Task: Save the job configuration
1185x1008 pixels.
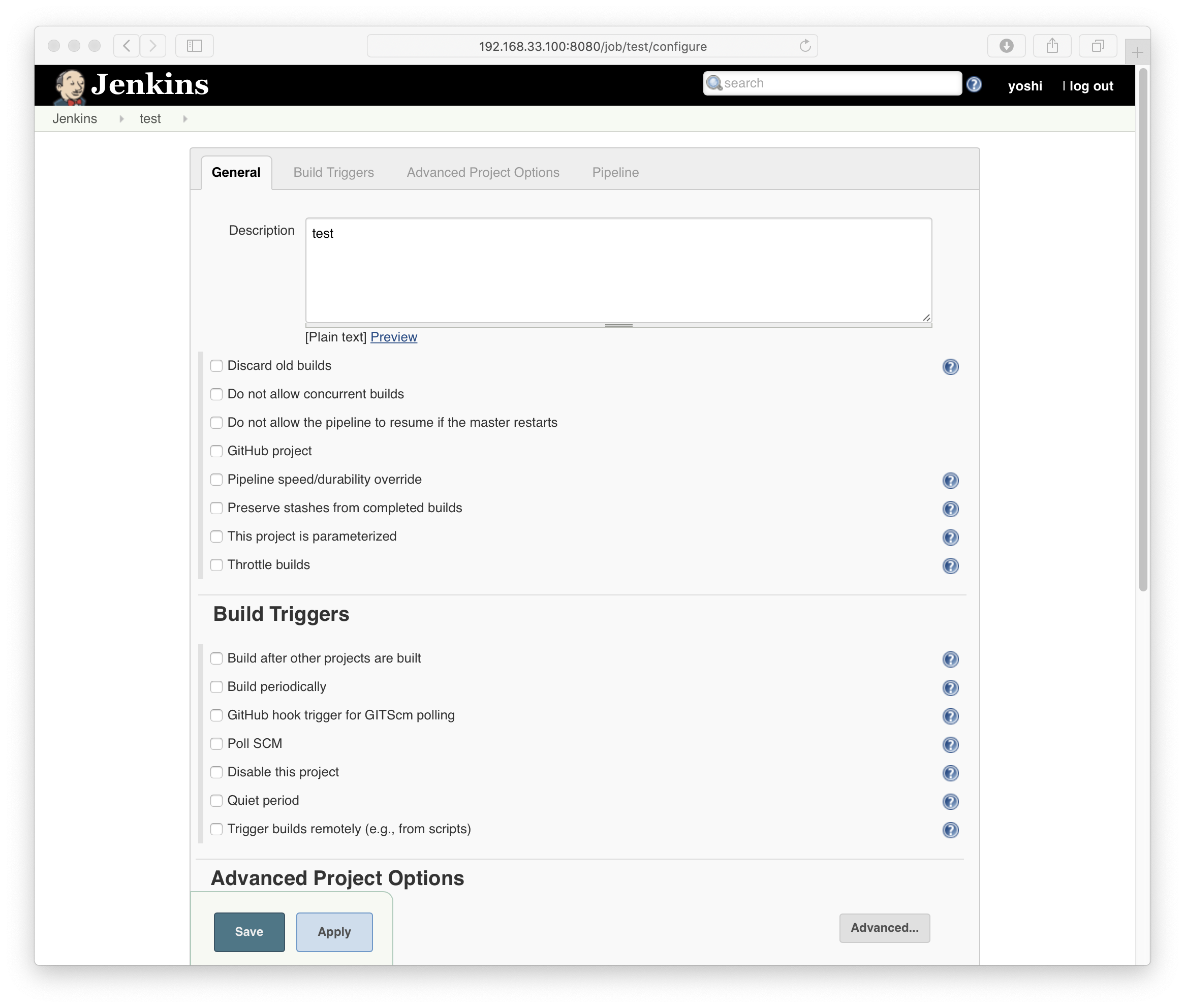Action: tap(249, 931)
